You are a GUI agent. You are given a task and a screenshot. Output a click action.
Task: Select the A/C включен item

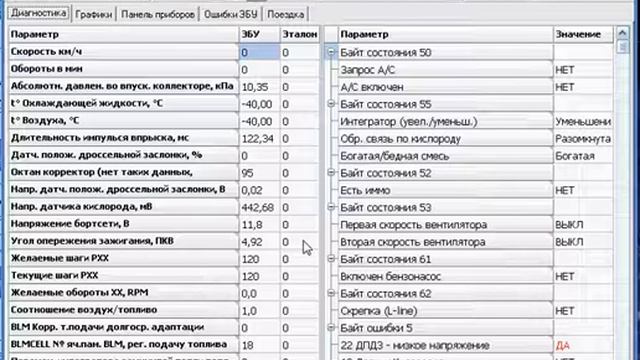445,87
